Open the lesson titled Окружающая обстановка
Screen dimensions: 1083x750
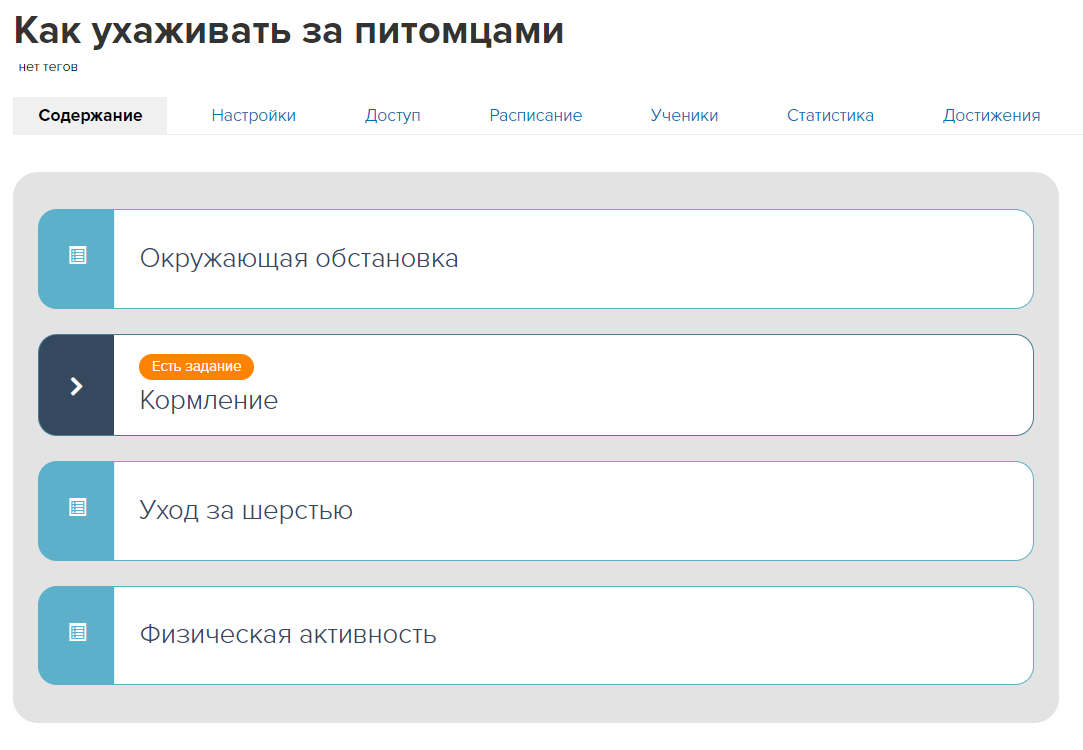tap(299, 259)
